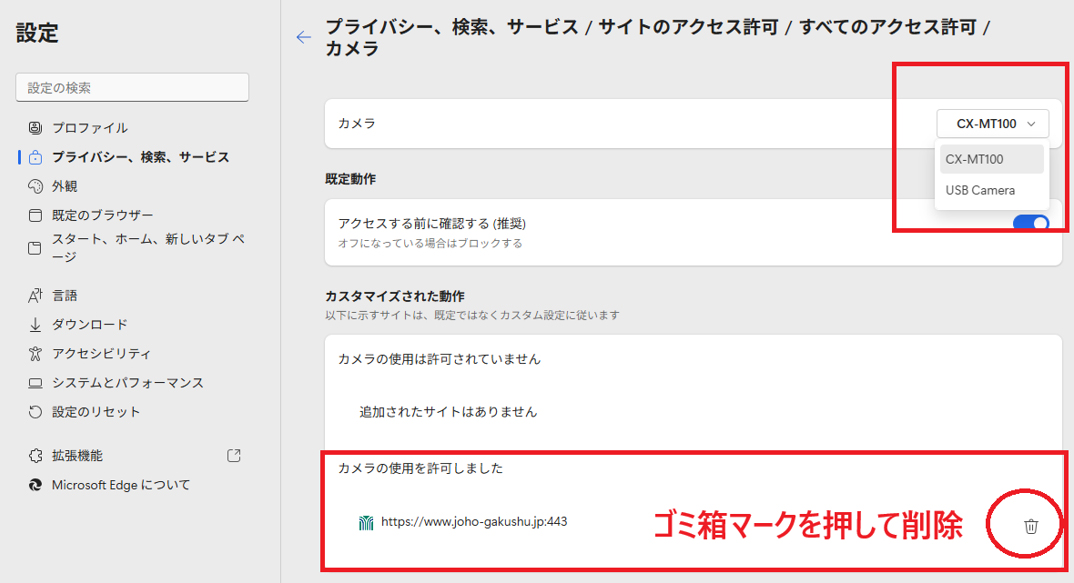
Task: Click the 設定の検索 search field
Action: [132, 88]
